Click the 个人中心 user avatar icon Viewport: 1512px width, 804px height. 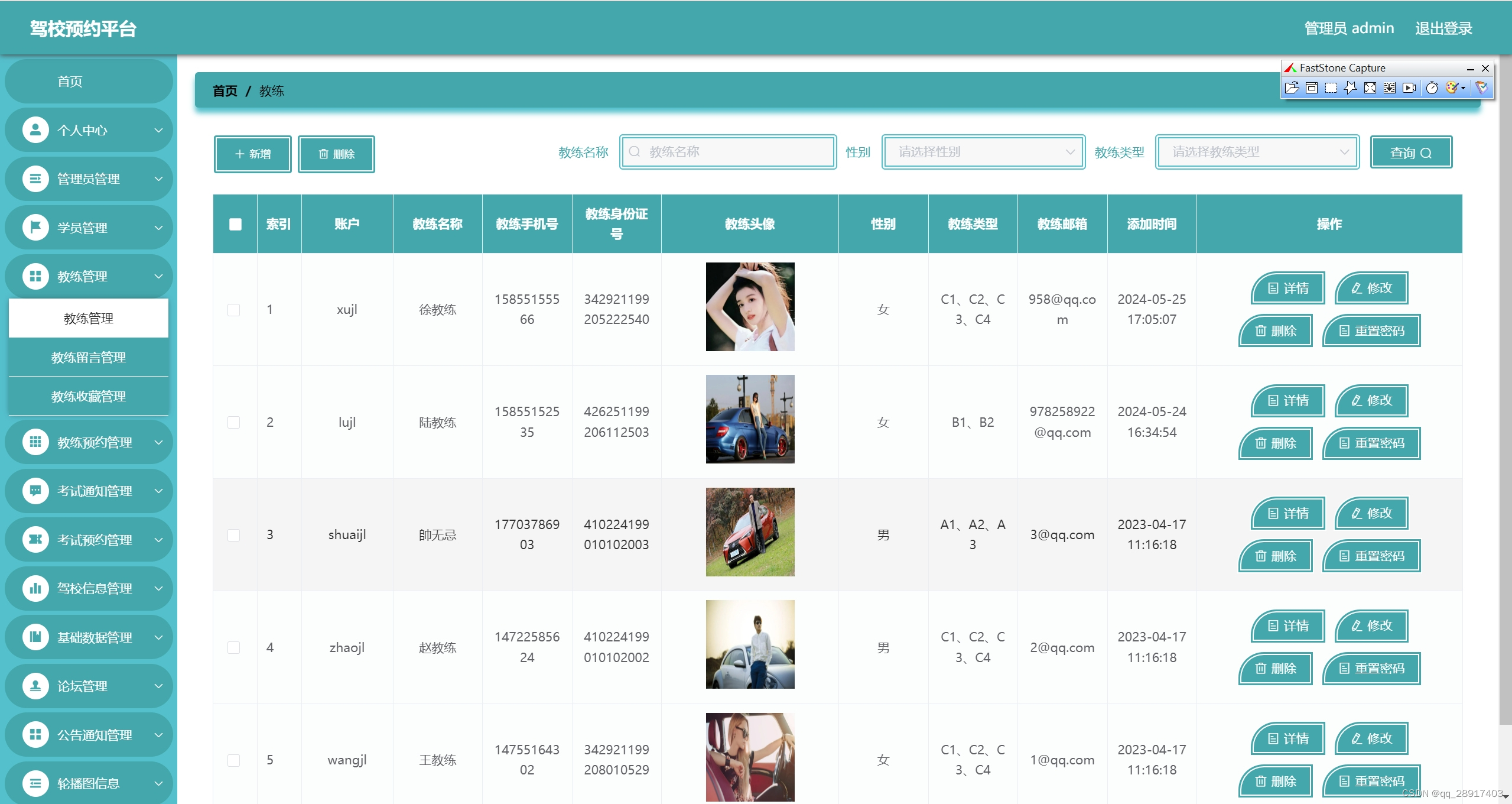tap(35, 130)
